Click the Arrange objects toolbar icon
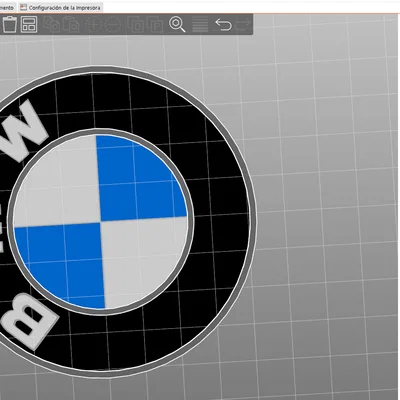 (29, 24)
